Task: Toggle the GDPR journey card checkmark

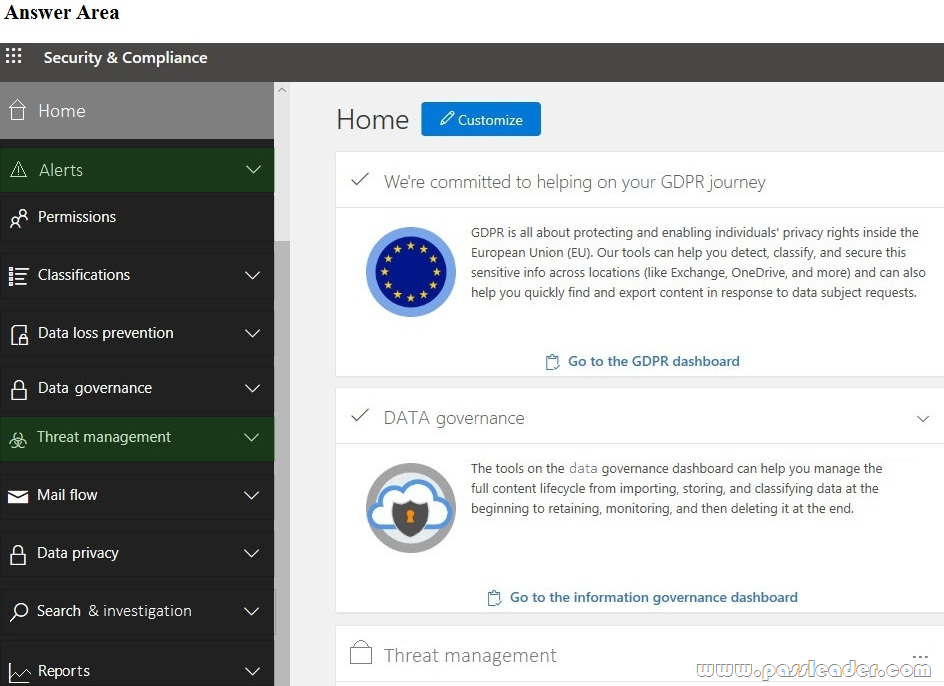Action: 360,179
